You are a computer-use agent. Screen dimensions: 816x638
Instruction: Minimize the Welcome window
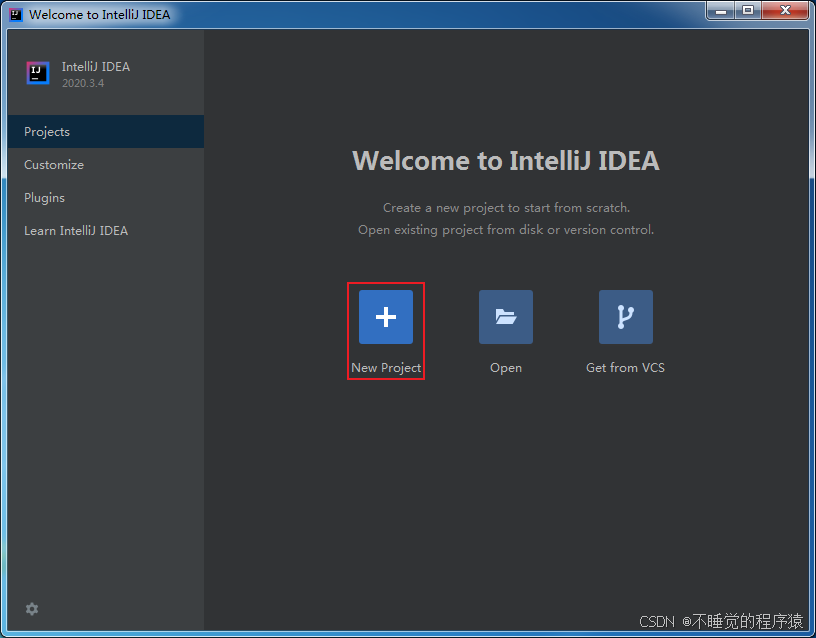coord(721,10)
